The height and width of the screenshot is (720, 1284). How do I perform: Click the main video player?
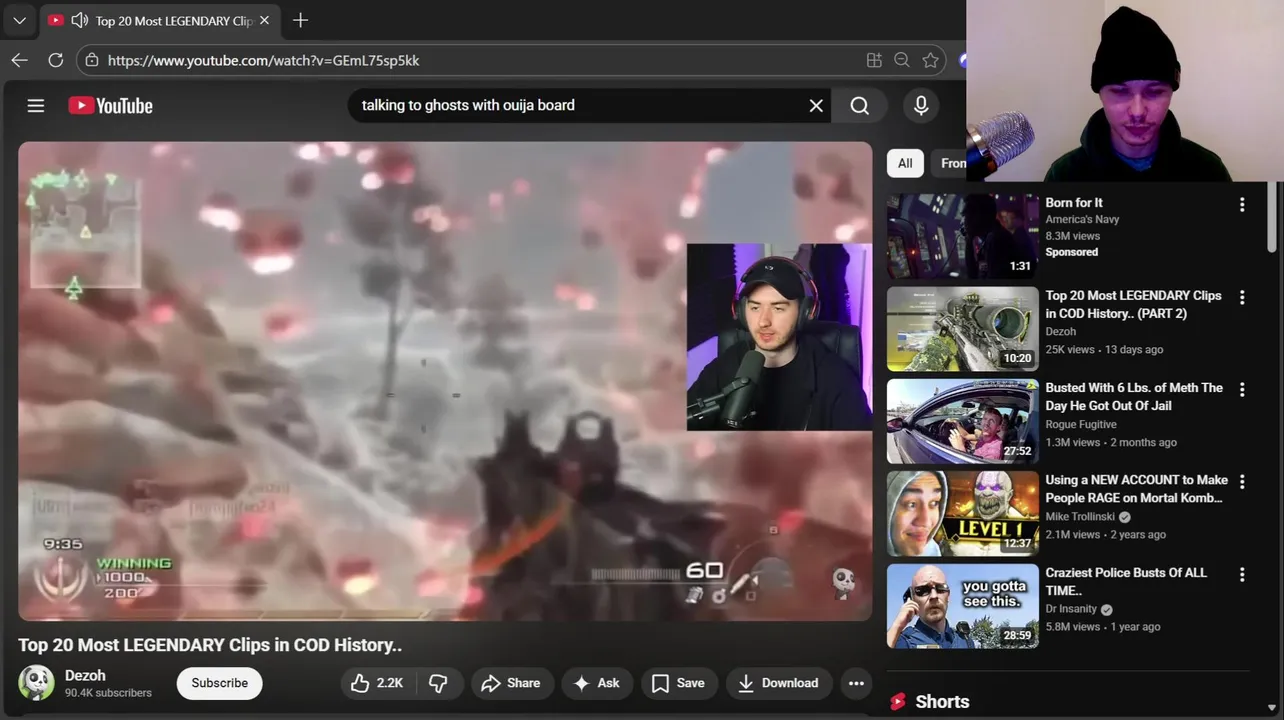[445, 381]
